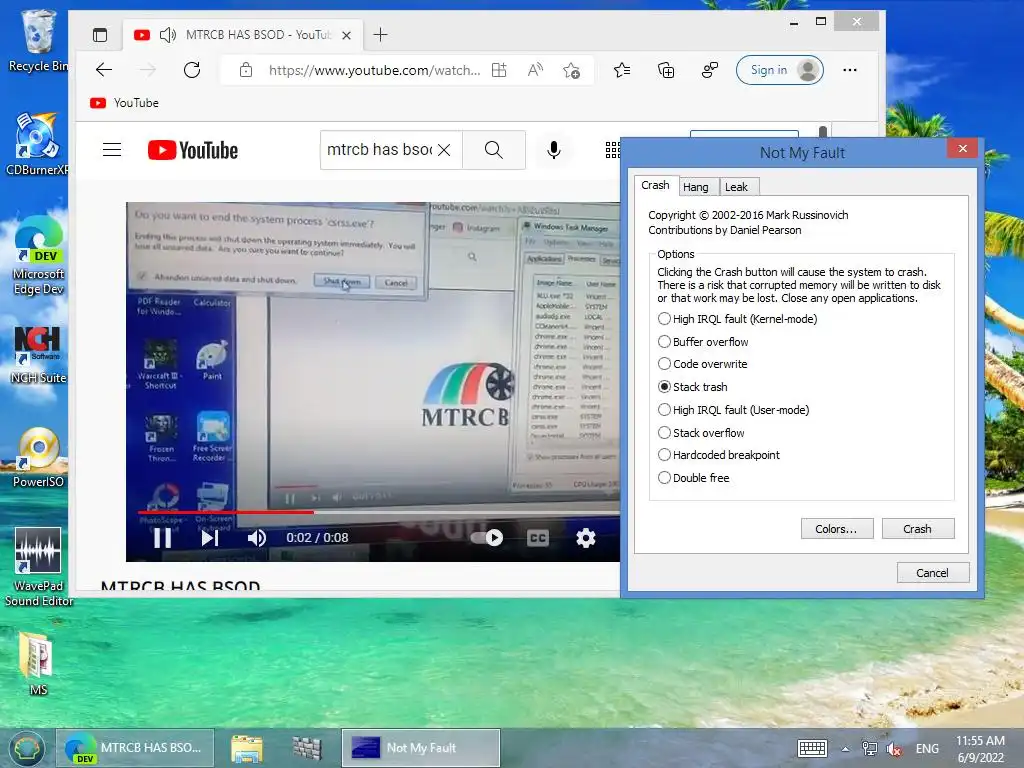The width and height of the screenshot is (1024, 768).
Task: Pause the video
Action: [162, 537]
